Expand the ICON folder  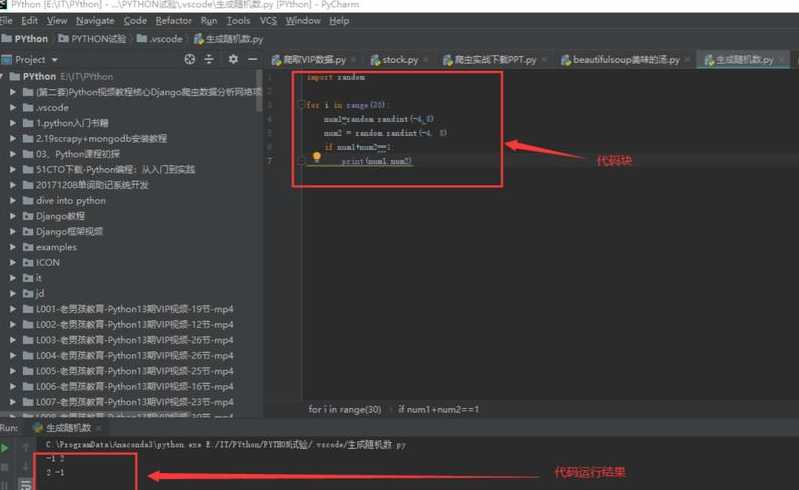[13, 262]
